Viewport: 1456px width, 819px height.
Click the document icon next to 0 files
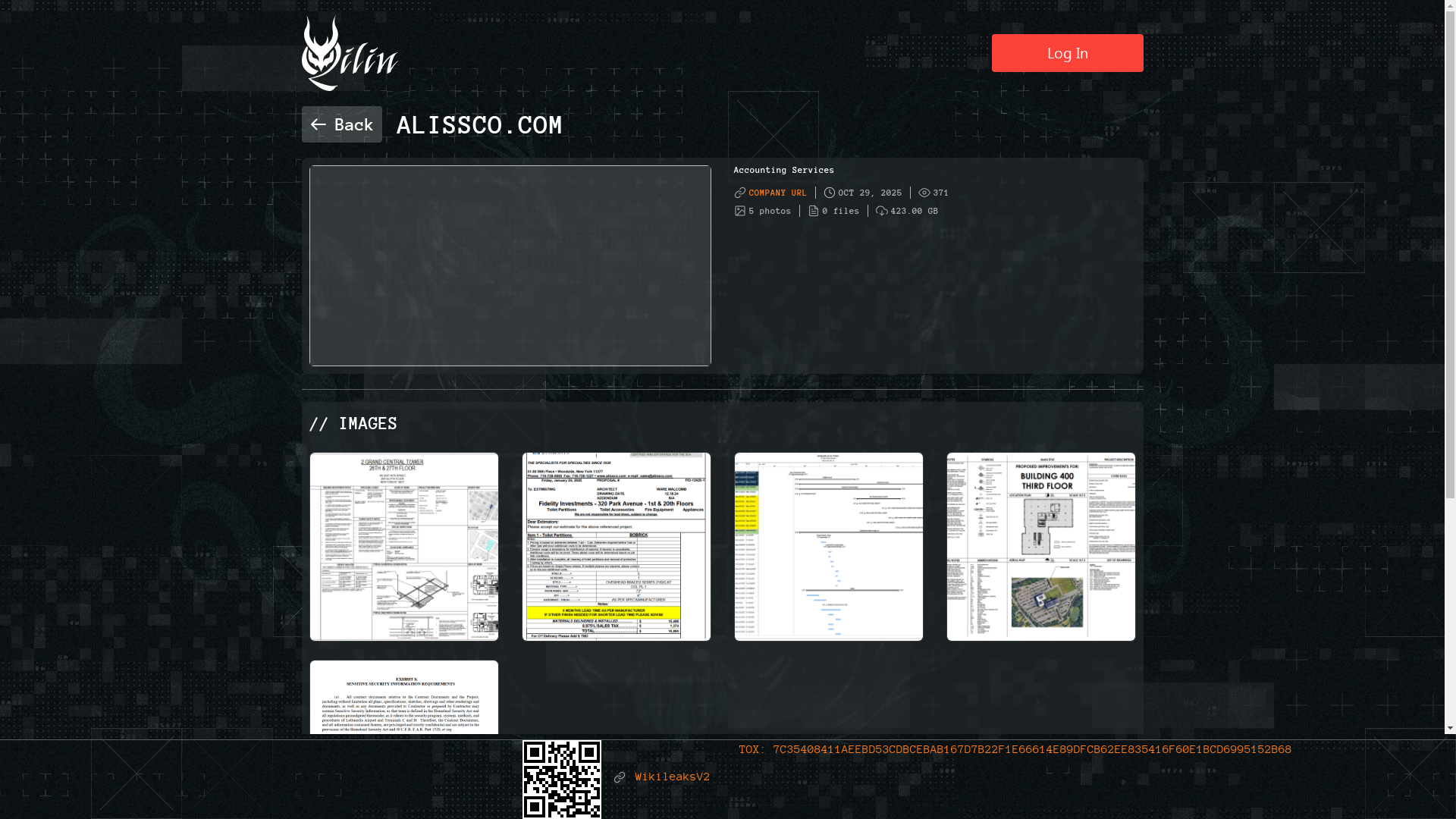(814, 211)
